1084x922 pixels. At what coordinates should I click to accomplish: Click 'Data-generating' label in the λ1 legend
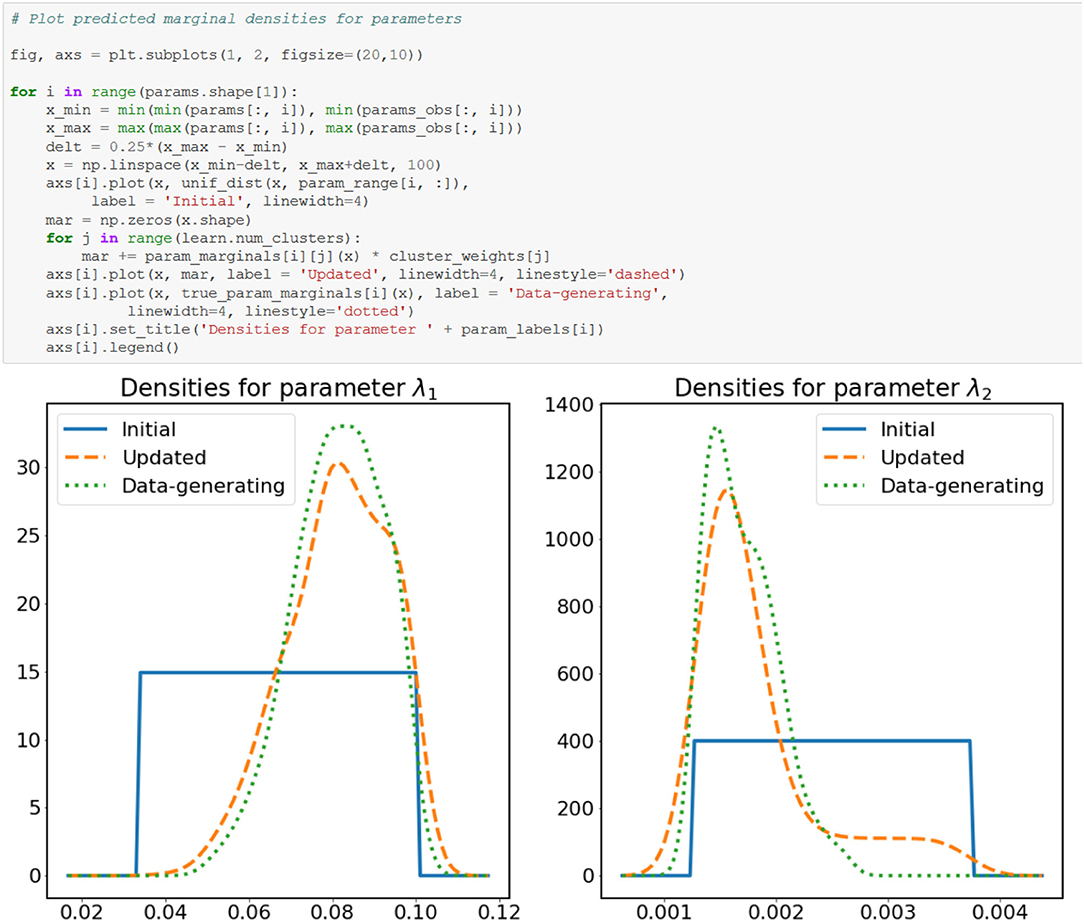[203, 486]
